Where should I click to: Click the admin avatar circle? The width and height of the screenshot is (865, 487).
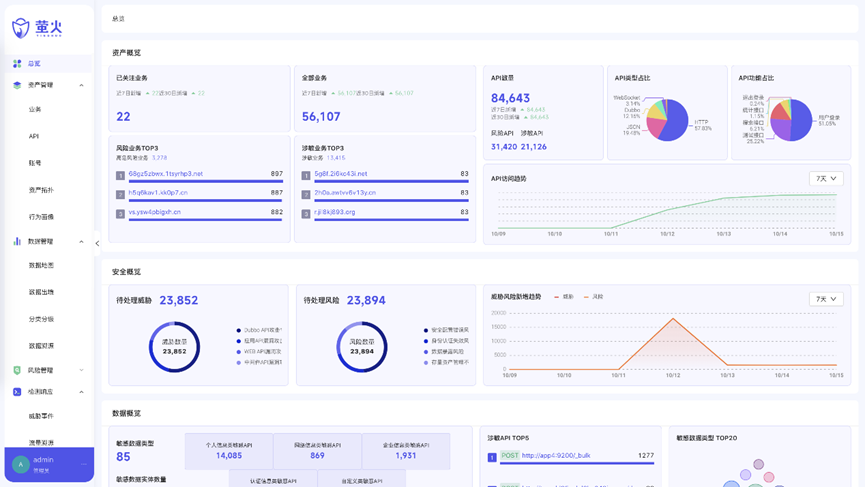click(21, 464)
